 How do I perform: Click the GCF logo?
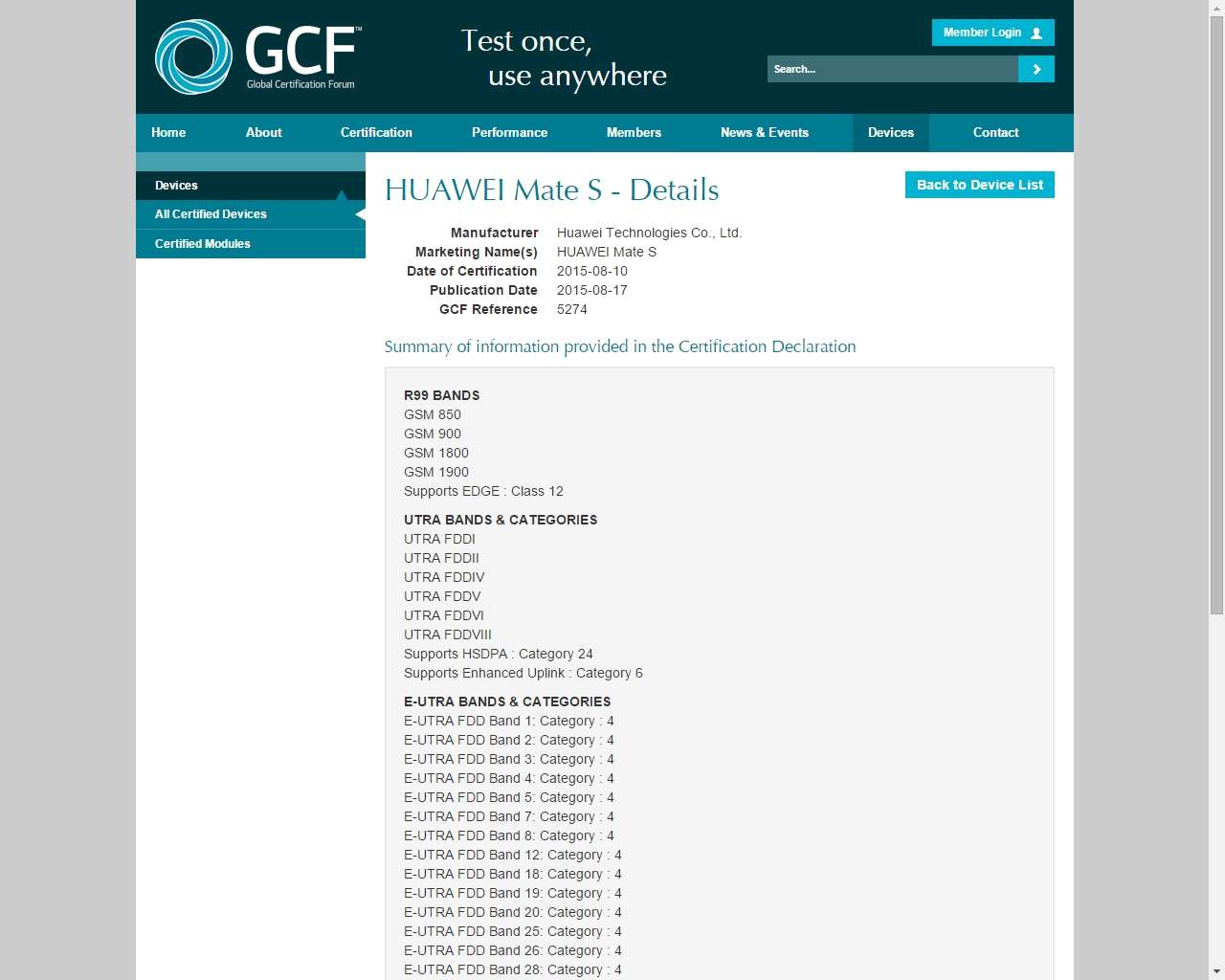click(x=258, y=56)
